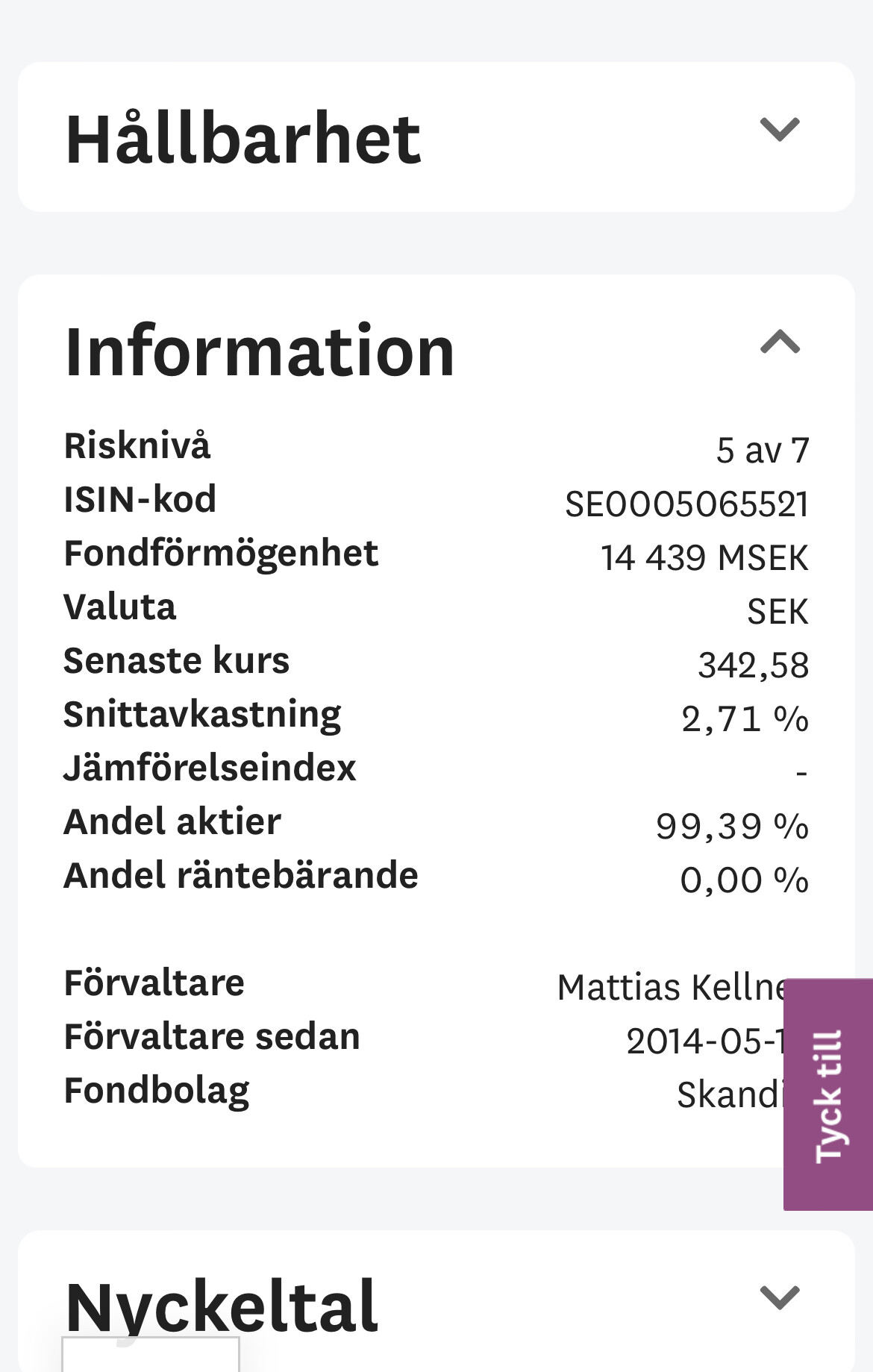The image size is (873, 1372).
Task: Select the Andel aktier value 99,39 %
Action: (731, 827)
